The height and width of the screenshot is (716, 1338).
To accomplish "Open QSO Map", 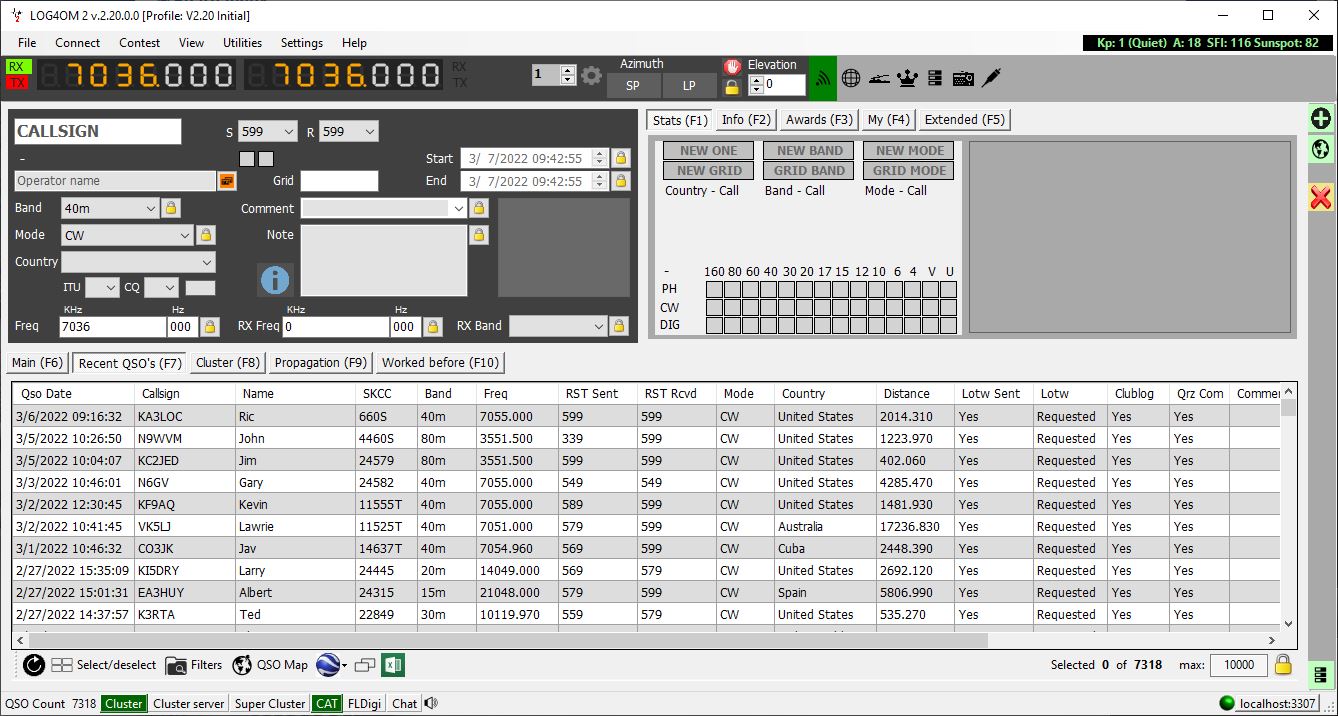I will 270,665.
